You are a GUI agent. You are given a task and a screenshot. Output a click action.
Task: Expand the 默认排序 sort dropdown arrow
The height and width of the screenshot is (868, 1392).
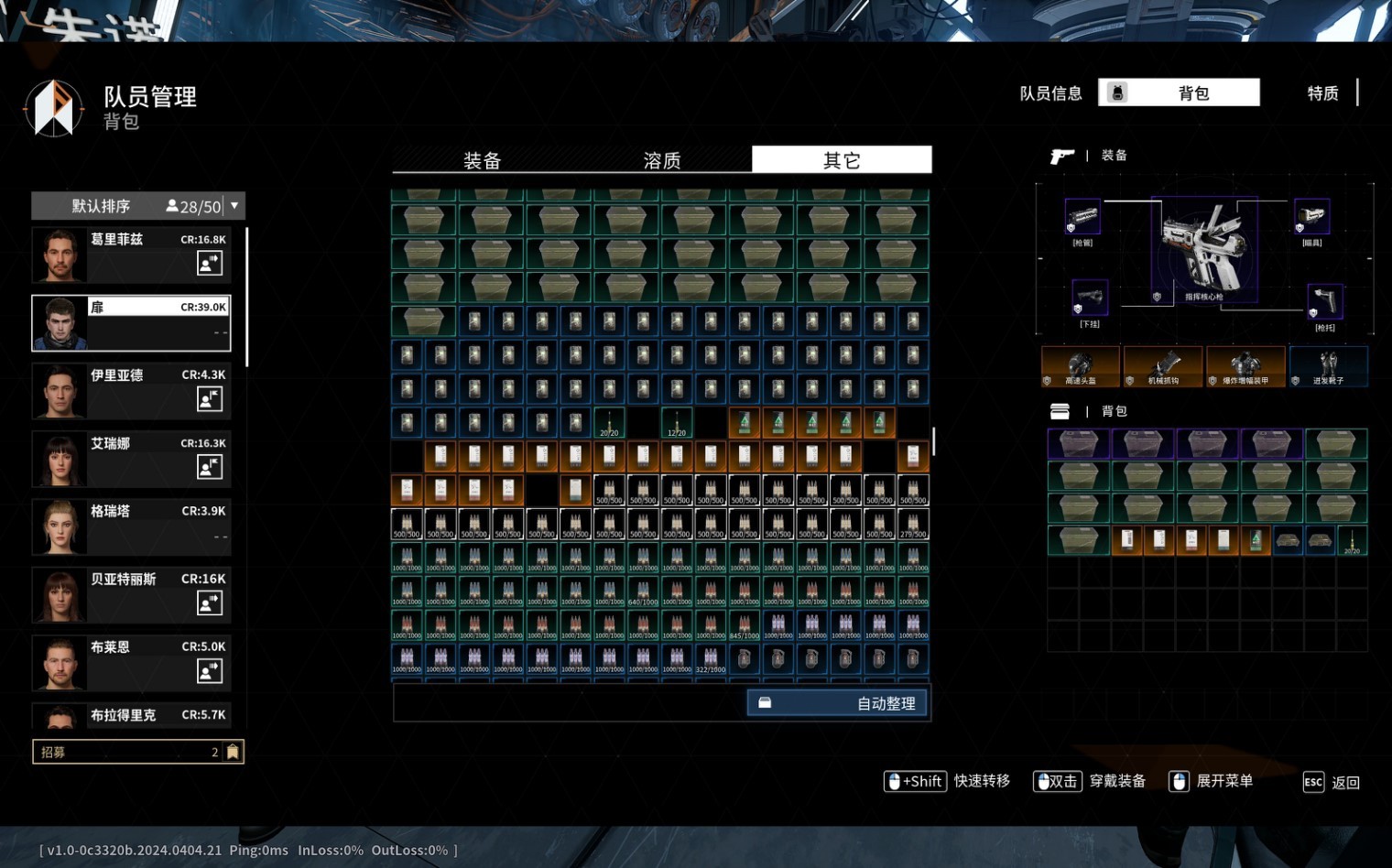click(x=234, y=206)
